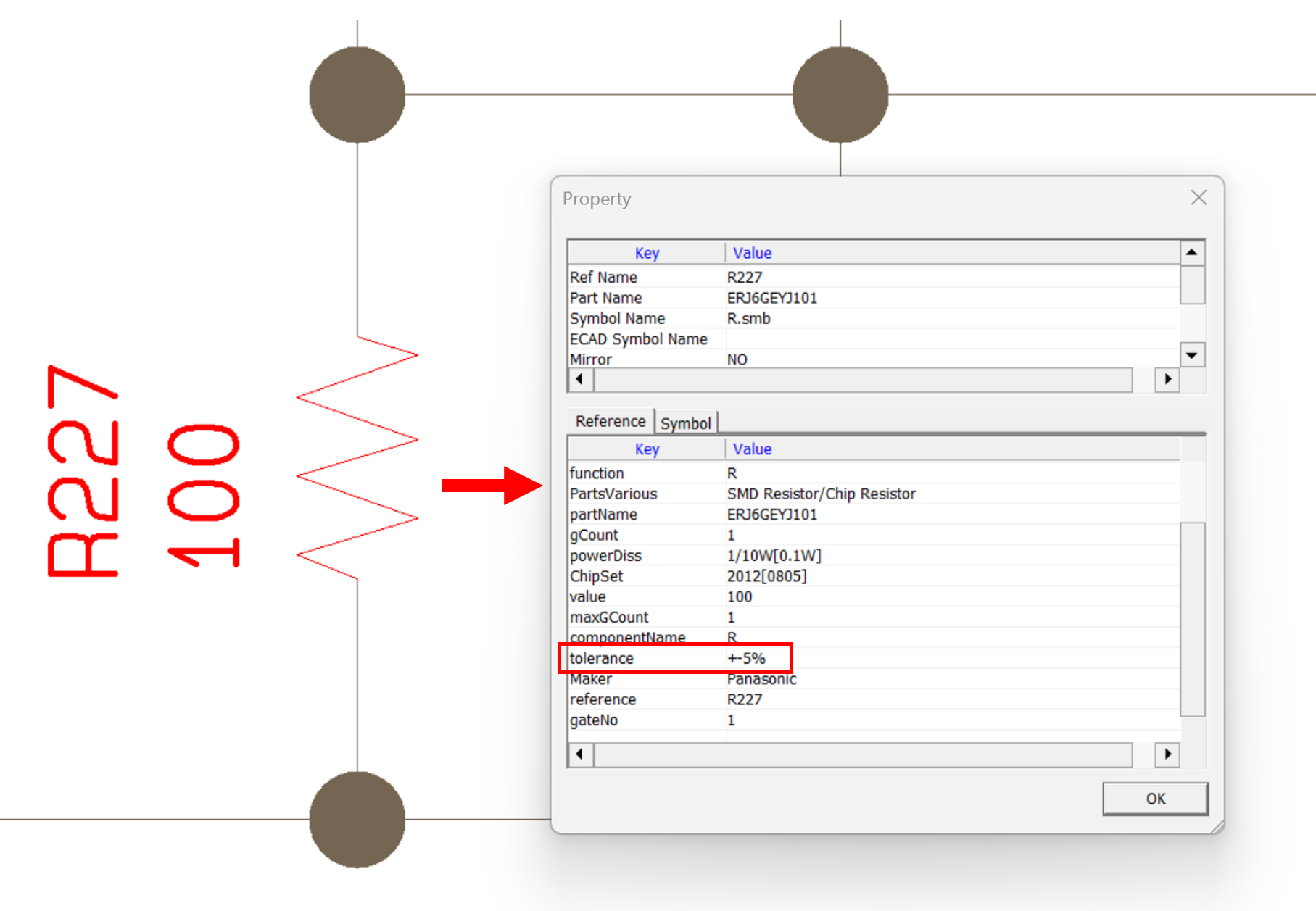Screen dimensions: 1316x911
Task: Click the Key column header in top table
Action: pos(646,253)
